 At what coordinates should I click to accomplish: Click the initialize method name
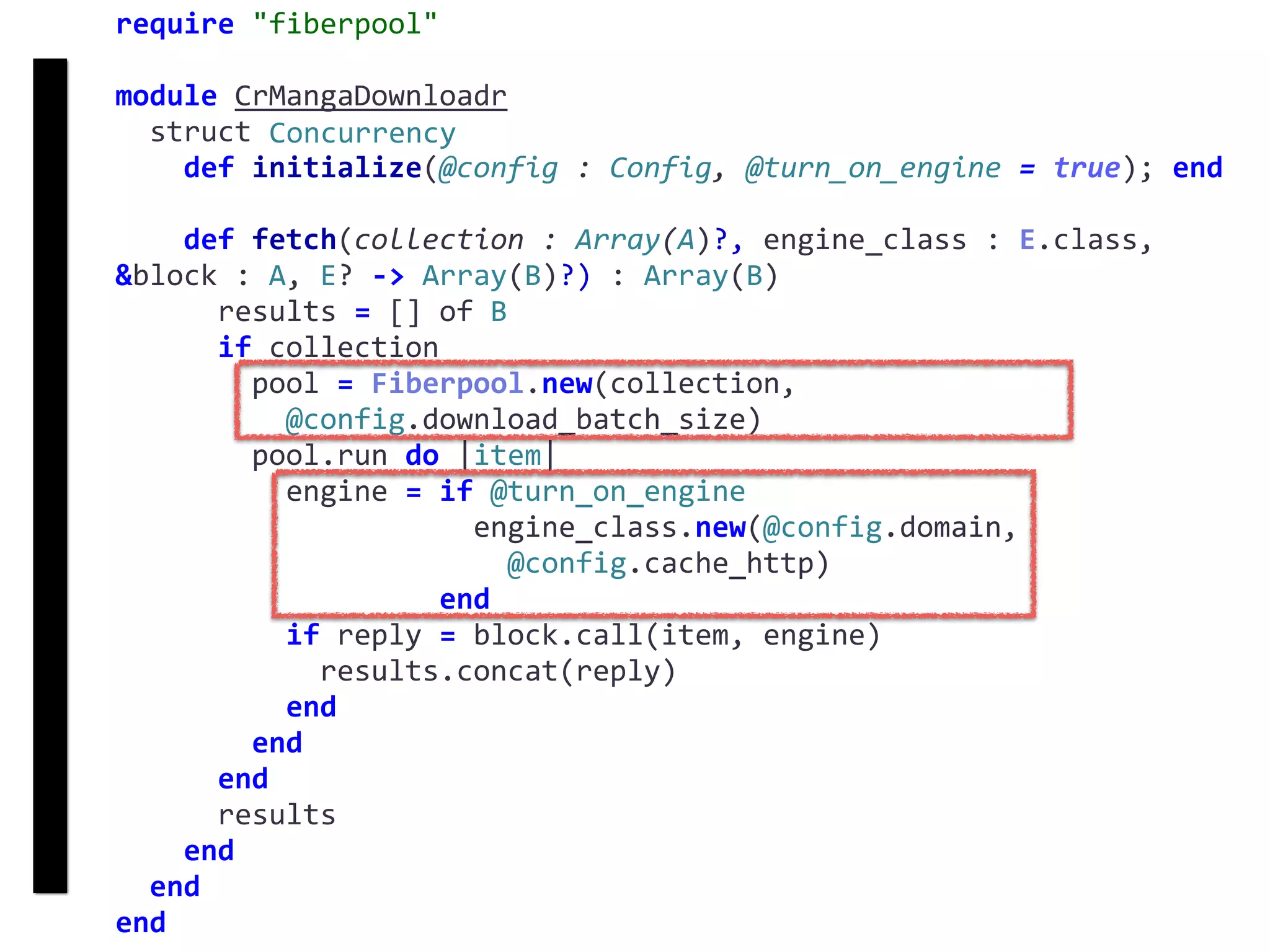click(337, 169)
